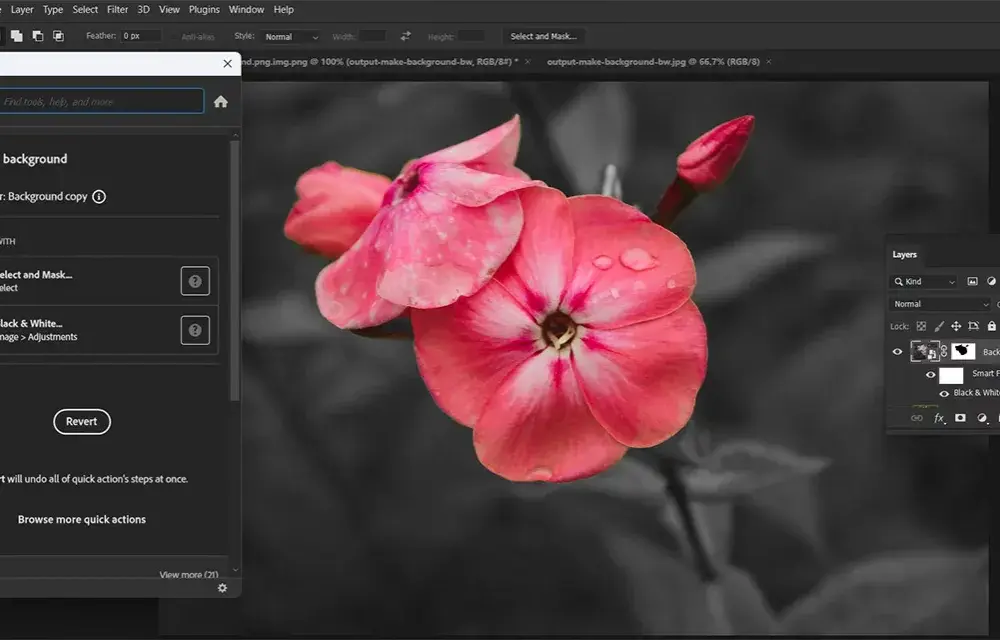Toggle Black & White filter visibility eye
This screenshot has height=640, width=1000.
(x=944, y=394)
